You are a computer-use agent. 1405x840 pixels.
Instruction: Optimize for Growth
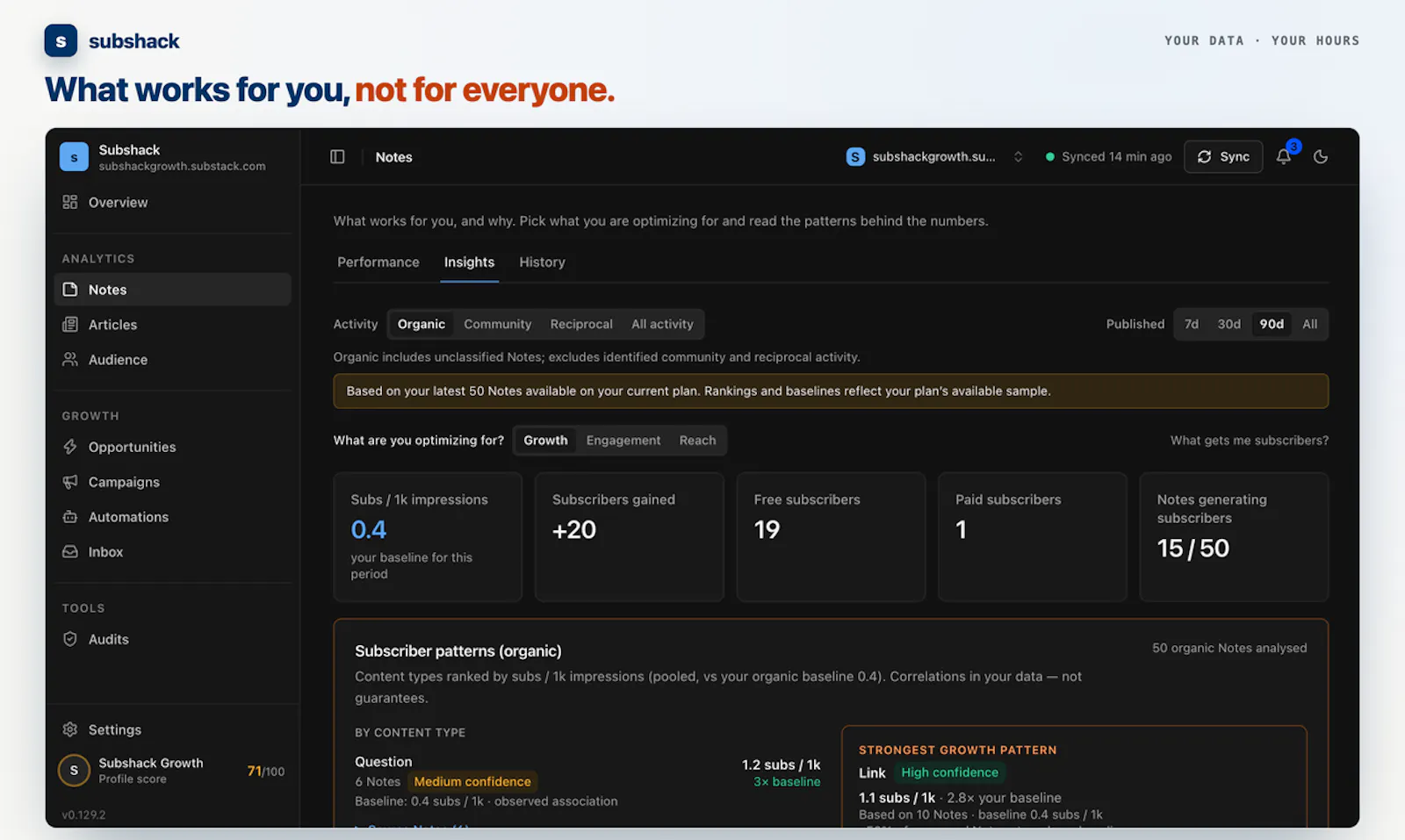545,440
